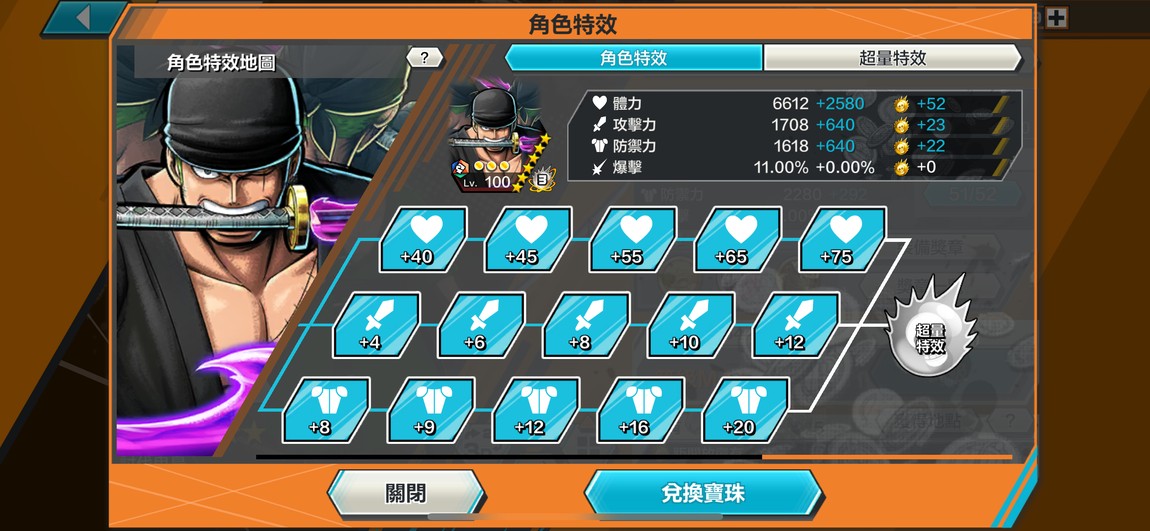
Task: Choose the +8 armor defense node
Action: [x=326, y=410]
